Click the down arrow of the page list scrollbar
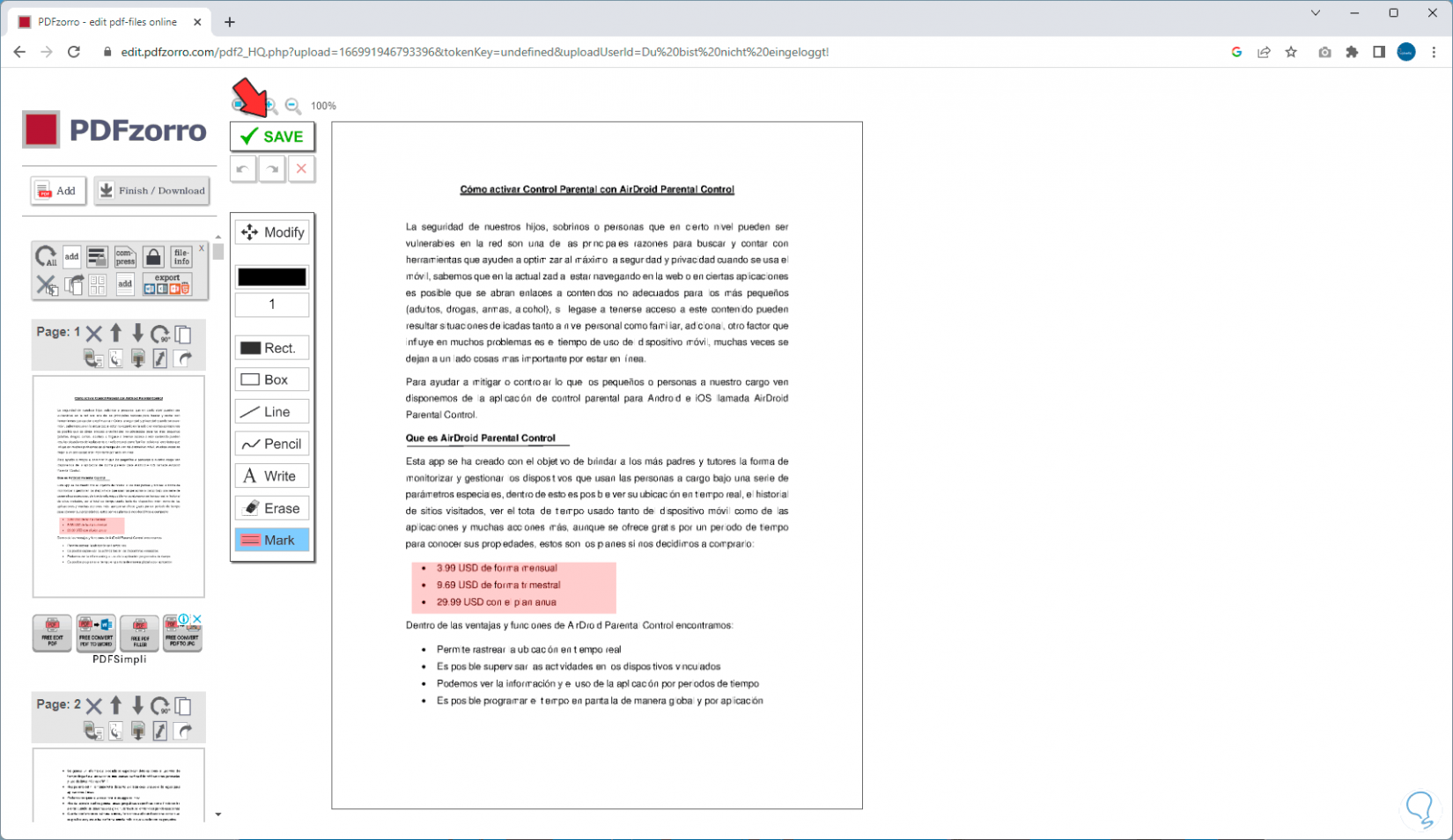Screen dimensions: 1453x840 [218, 815]
